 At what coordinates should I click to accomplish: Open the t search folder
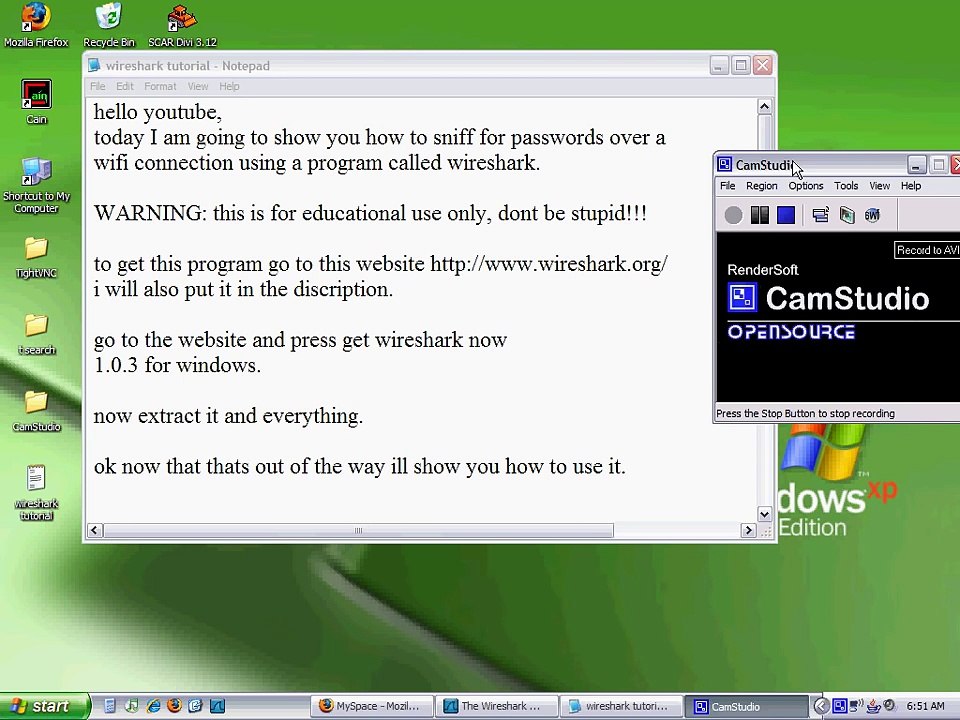36,334
